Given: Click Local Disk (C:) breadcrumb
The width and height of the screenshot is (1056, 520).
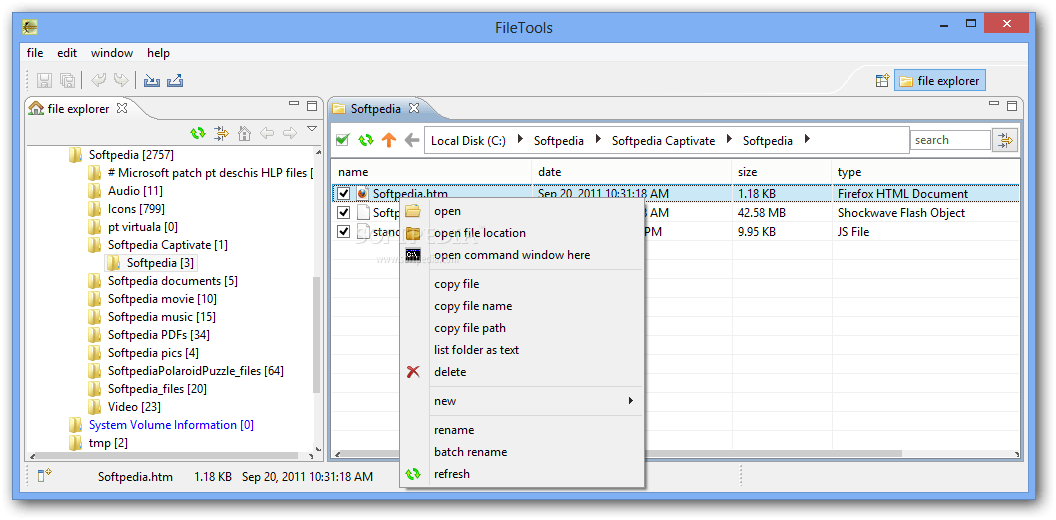Looking at the screenshot, I should (x=468, y=140).
